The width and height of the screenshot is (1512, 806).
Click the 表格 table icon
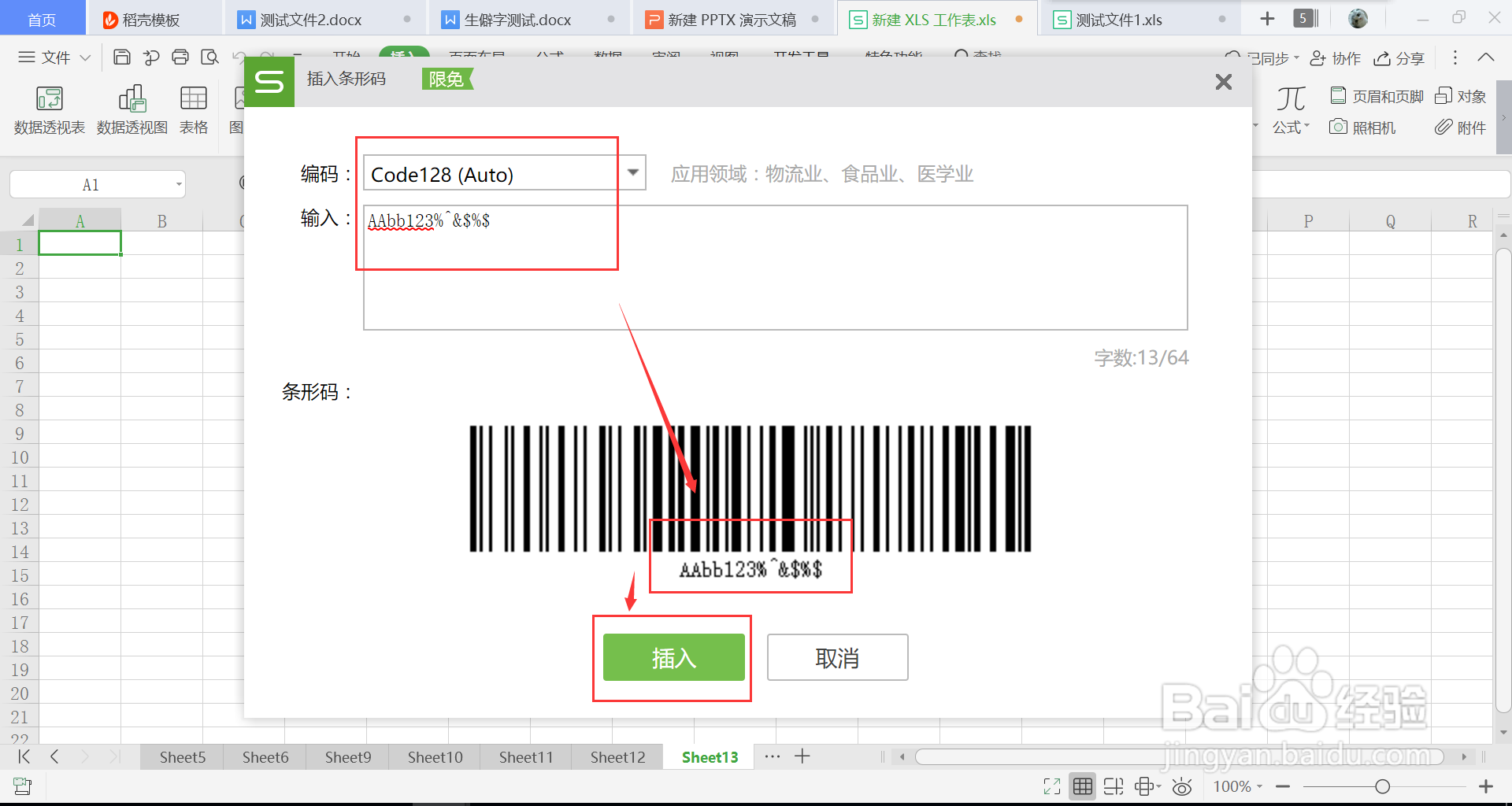(194, 110)
